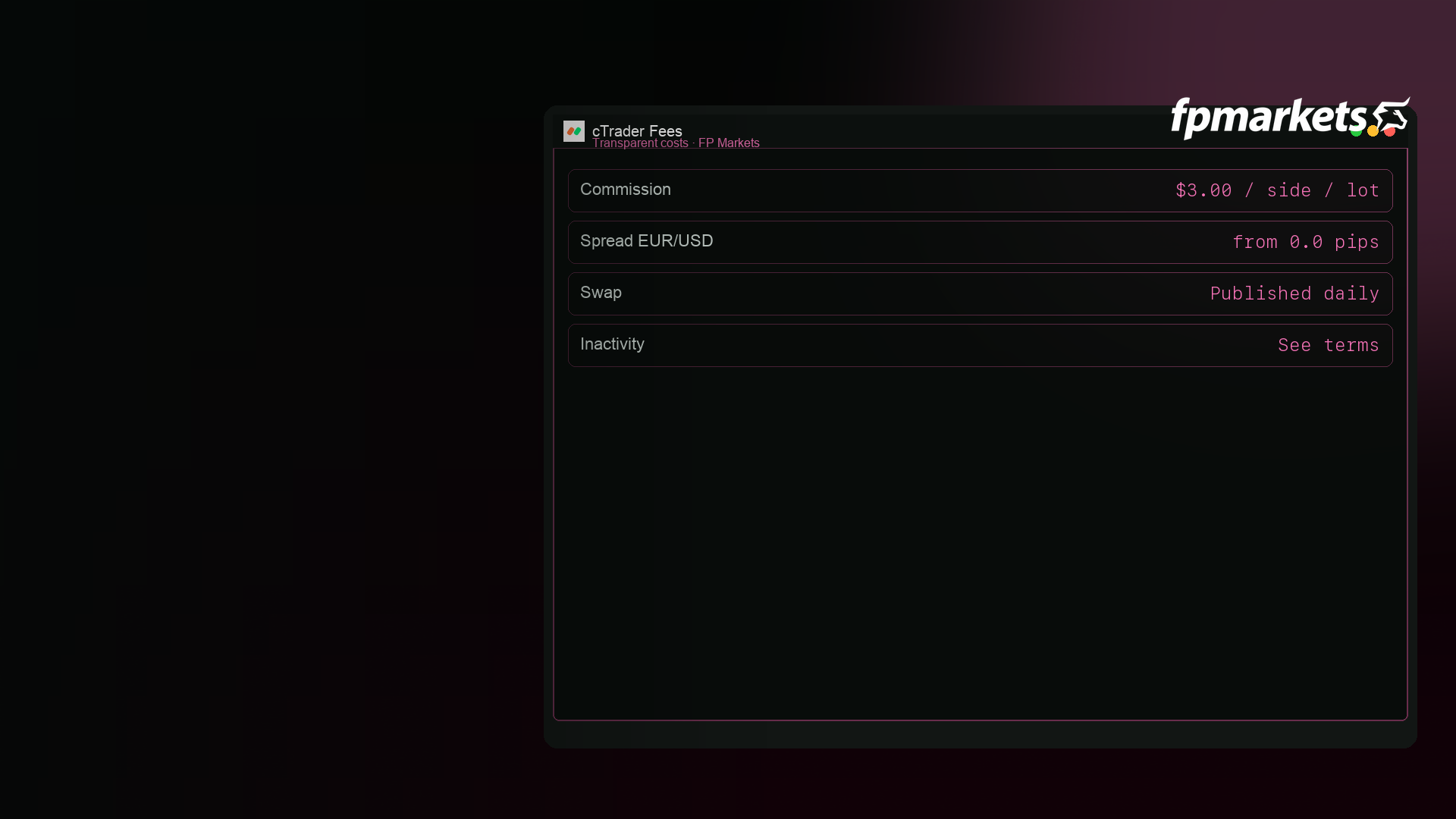Select the Spread EUR/USD label
1456x819 pixels.
(647, 241)
